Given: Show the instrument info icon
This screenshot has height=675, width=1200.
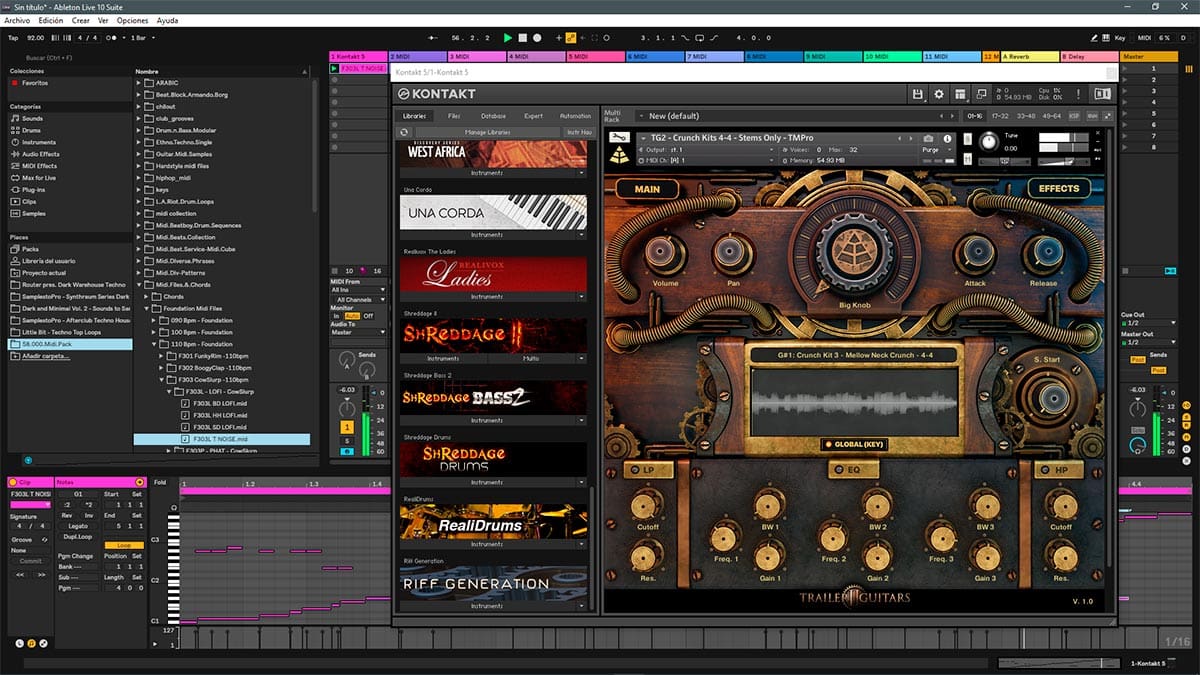Looking at the screenshot, I should (x=946, y=138).
